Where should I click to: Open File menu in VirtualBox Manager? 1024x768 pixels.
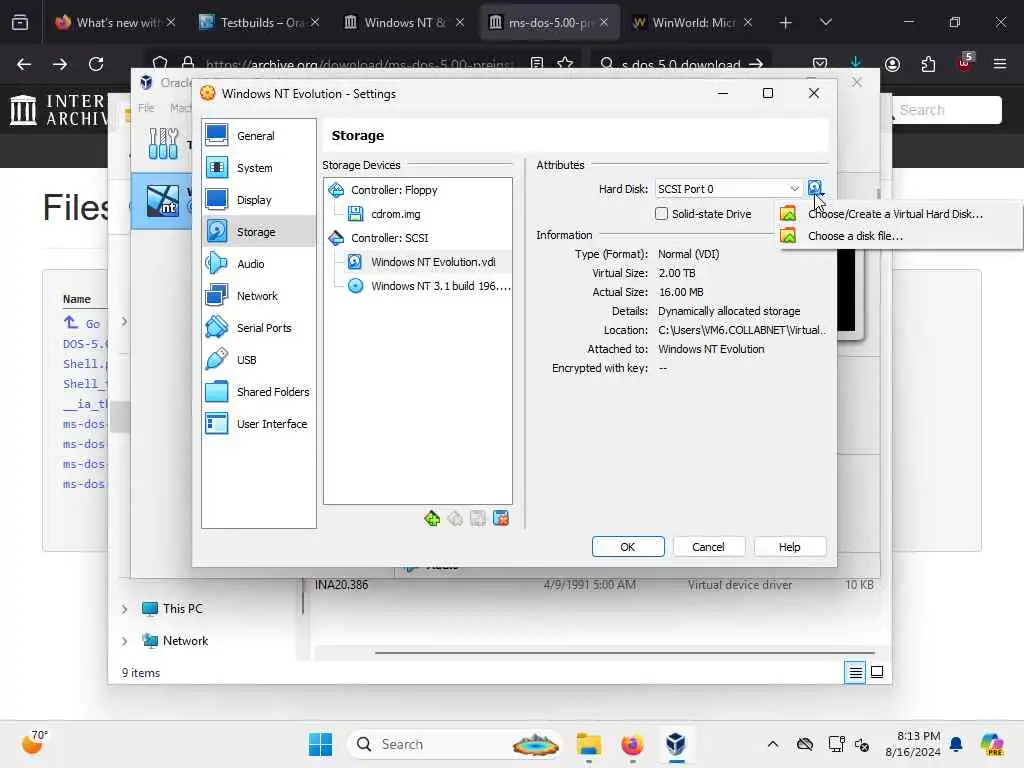tap(146, 108)
